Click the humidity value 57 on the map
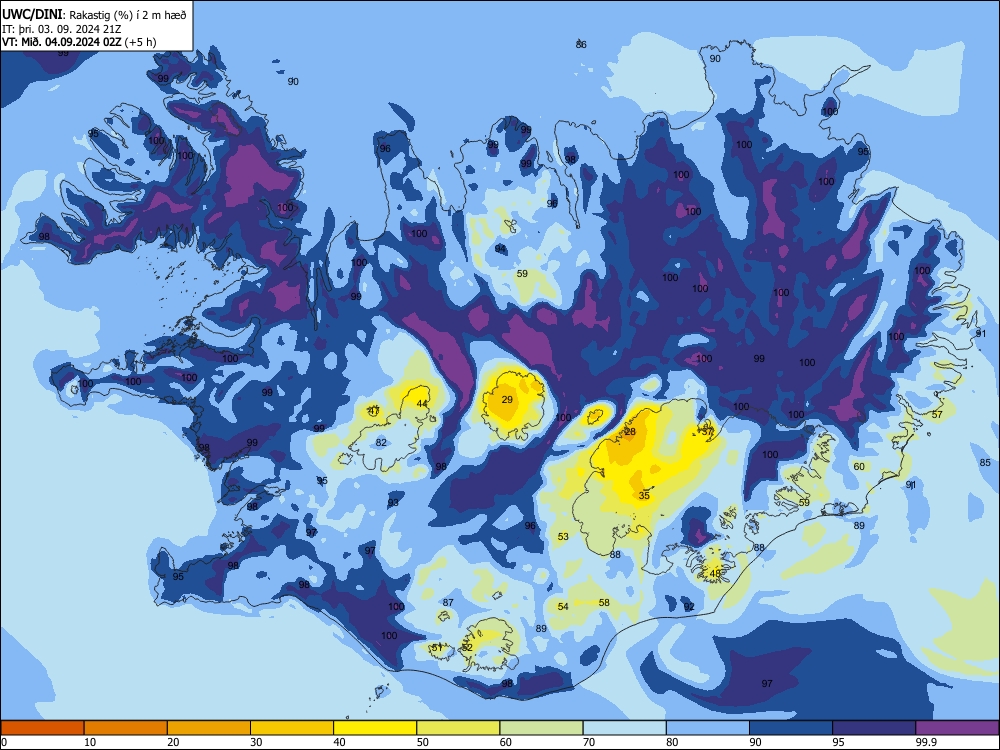The image size is (1000, 750). [x=937, y=415]
